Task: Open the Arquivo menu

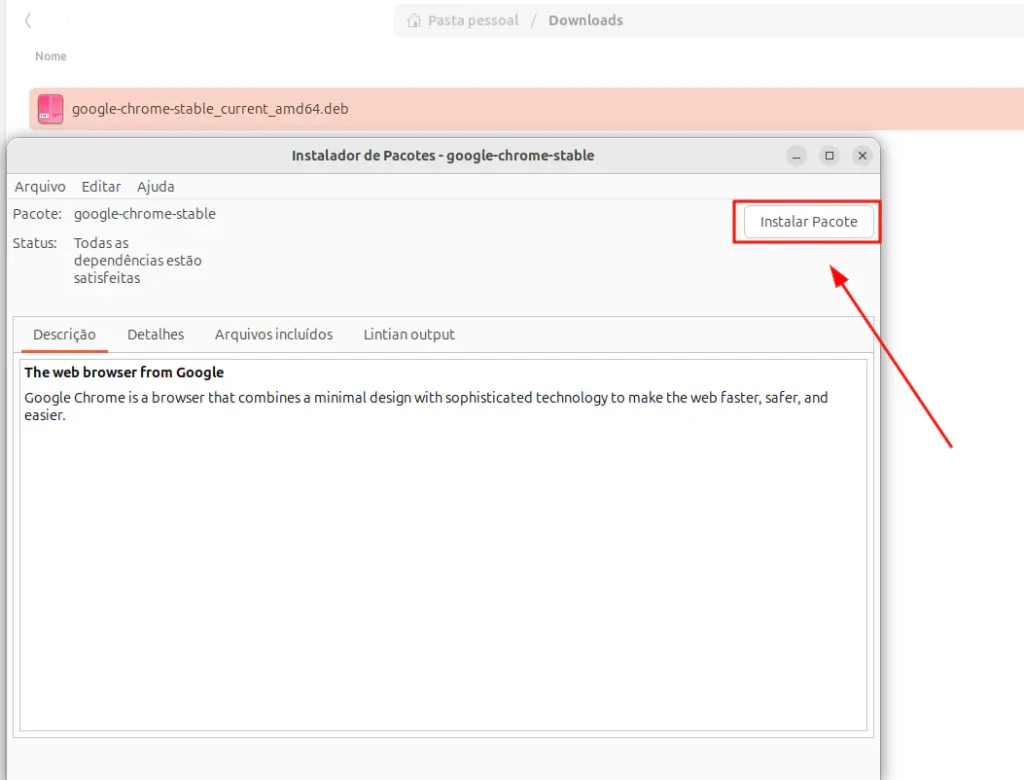Action: pyautogui.click(x=40, y=187)
